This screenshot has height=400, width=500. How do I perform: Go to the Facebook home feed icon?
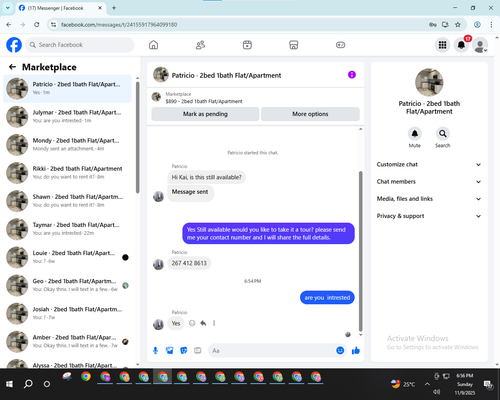point(153,45)
